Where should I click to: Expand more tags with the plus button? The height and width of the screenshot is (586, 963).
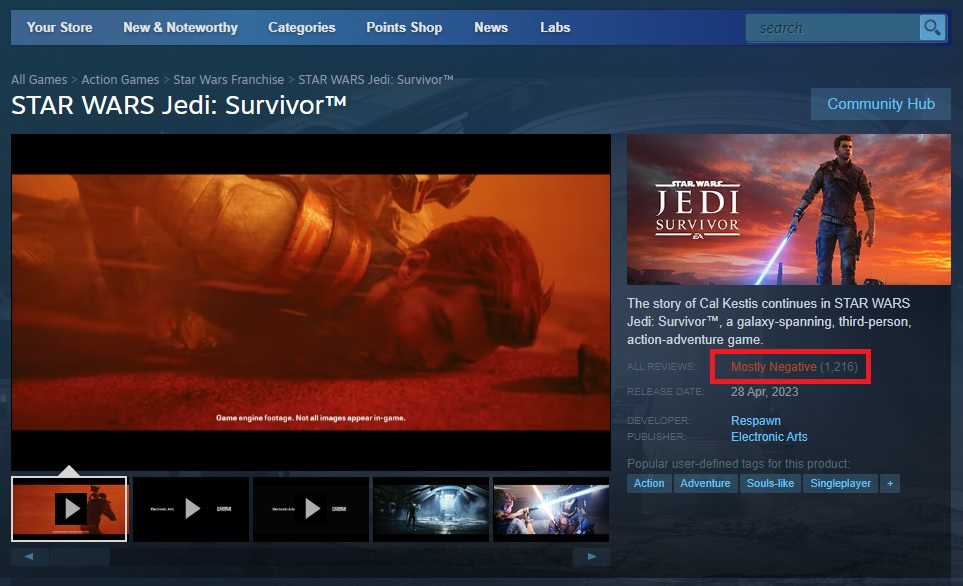coord(890,483)
